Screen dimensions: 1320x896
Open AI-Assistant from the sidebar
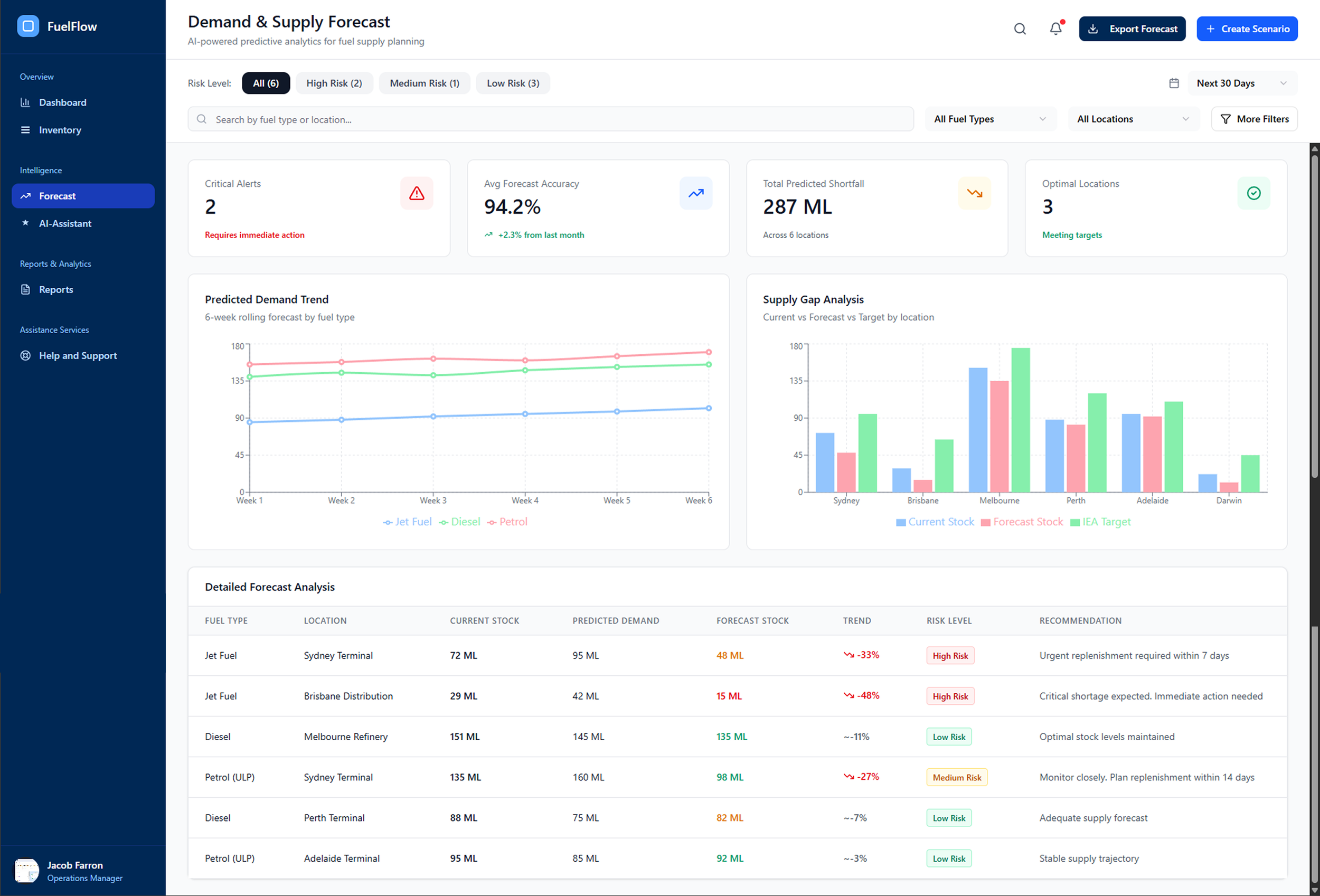point(65,224)
